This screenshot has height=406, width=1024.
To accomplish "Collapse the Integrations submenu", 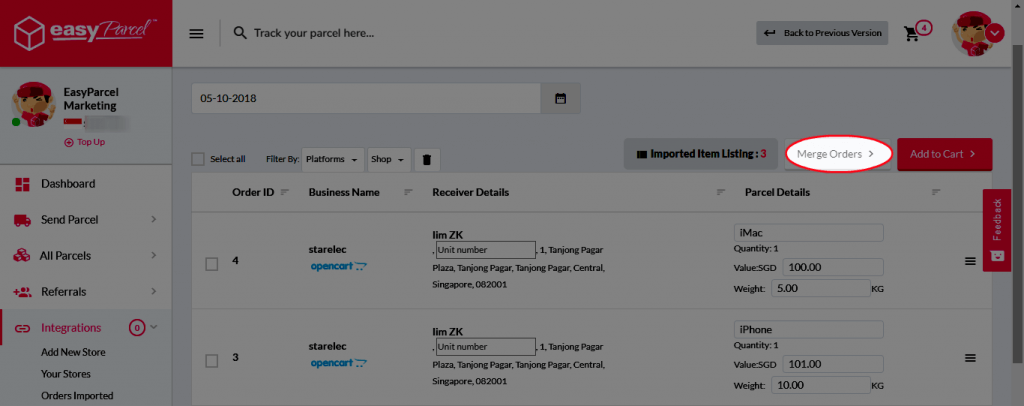I will coord(154,327).
